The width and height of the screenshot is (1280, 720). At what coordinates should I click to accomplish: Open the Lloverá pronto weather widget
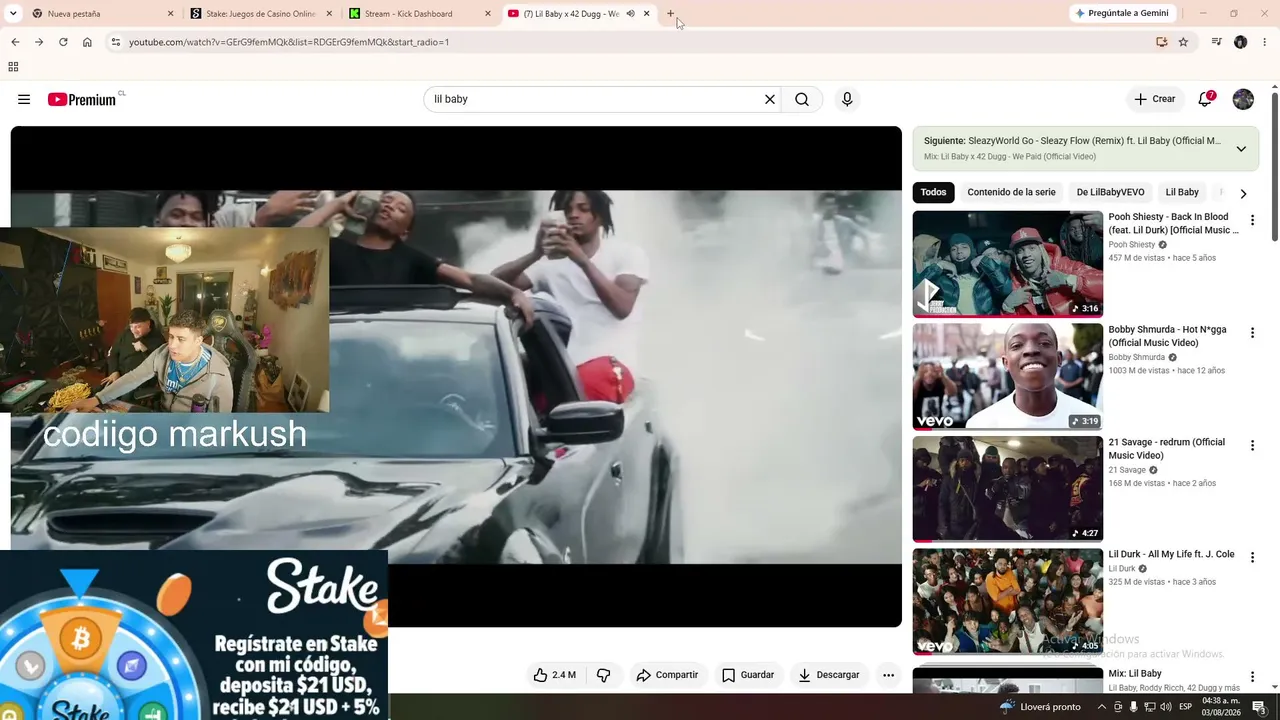point(1040,707)
